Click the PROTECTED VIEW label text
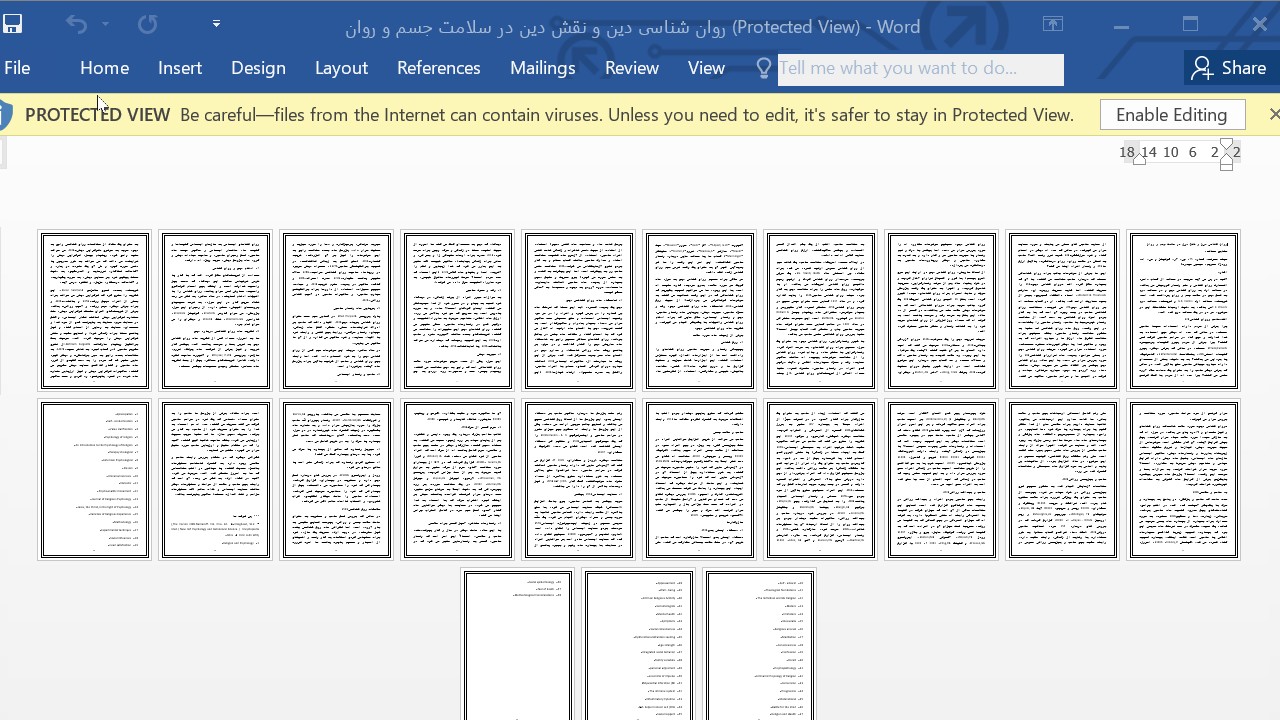Image resolution: width=1280 pixels, height=720 pixels. click(98, 115)
